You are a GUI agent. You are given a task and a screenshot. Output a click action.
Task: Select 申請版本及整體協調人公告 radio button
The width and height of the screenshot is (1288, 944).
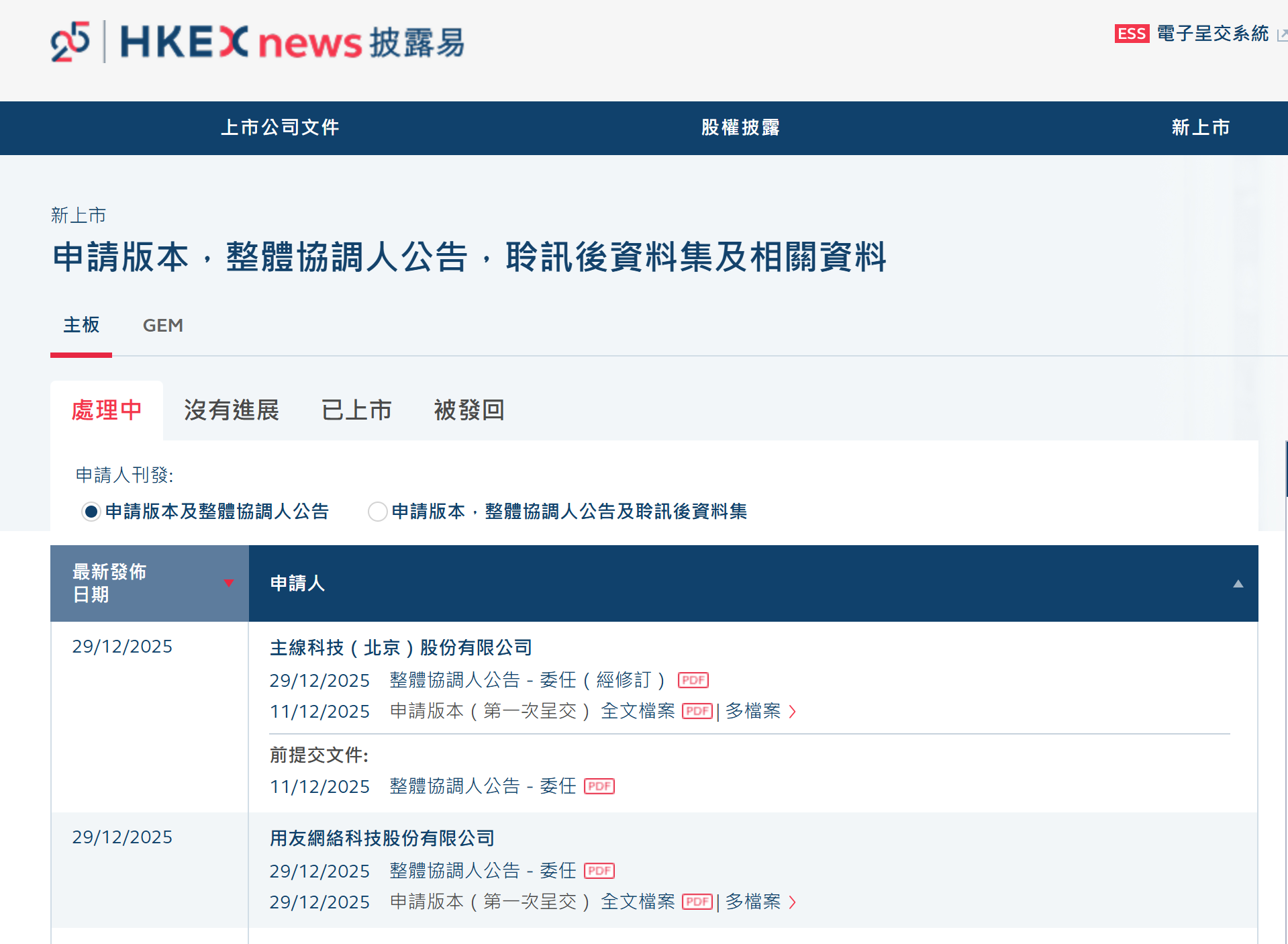click(91, 512)
